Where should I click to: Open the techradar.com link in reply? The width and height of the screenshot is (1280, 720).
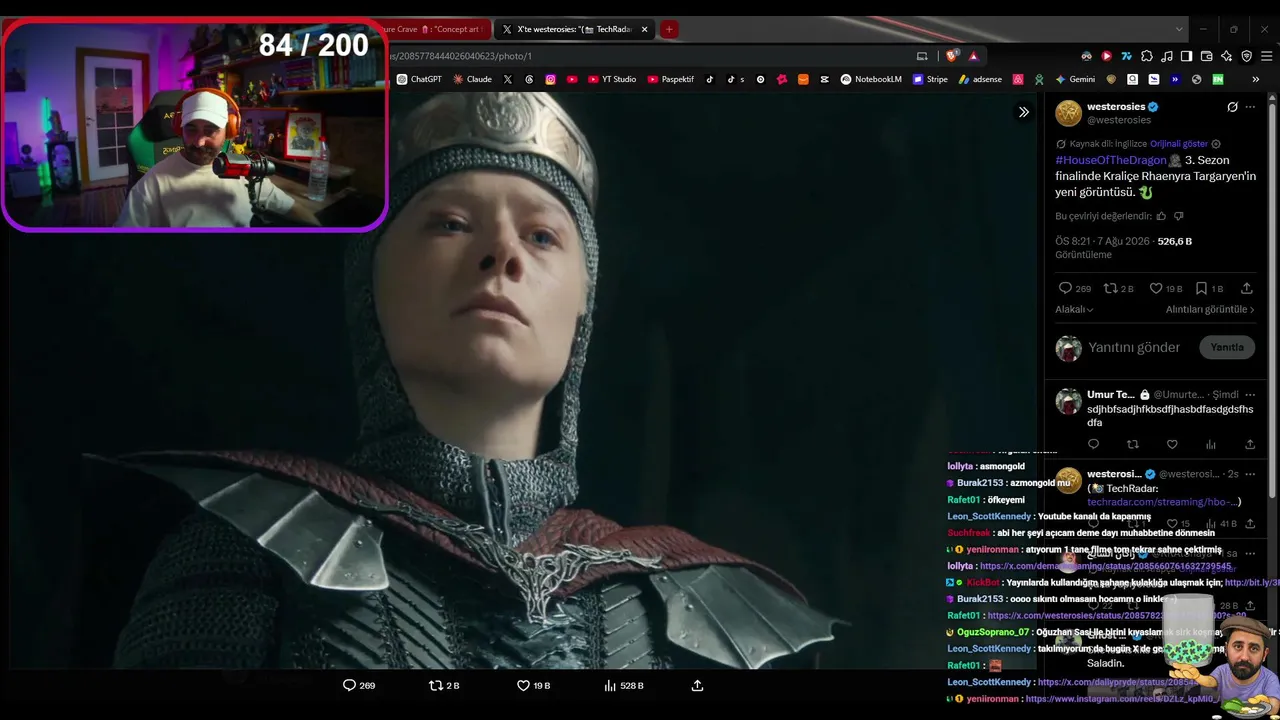point(1164,501)
